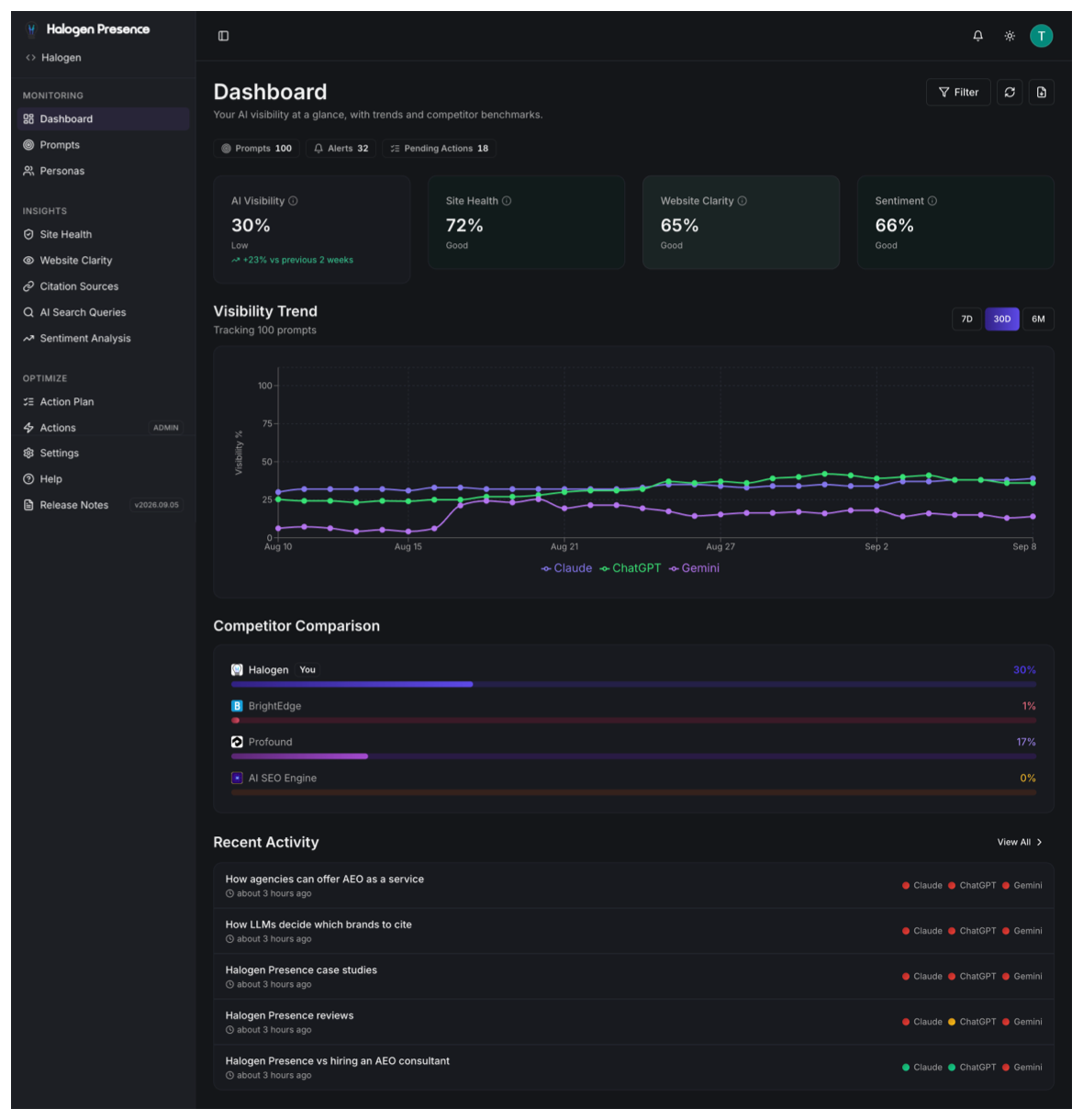Open the Halogen workspace switcher
Viewport: 1083px width, 1120px height.
[54, 58]
